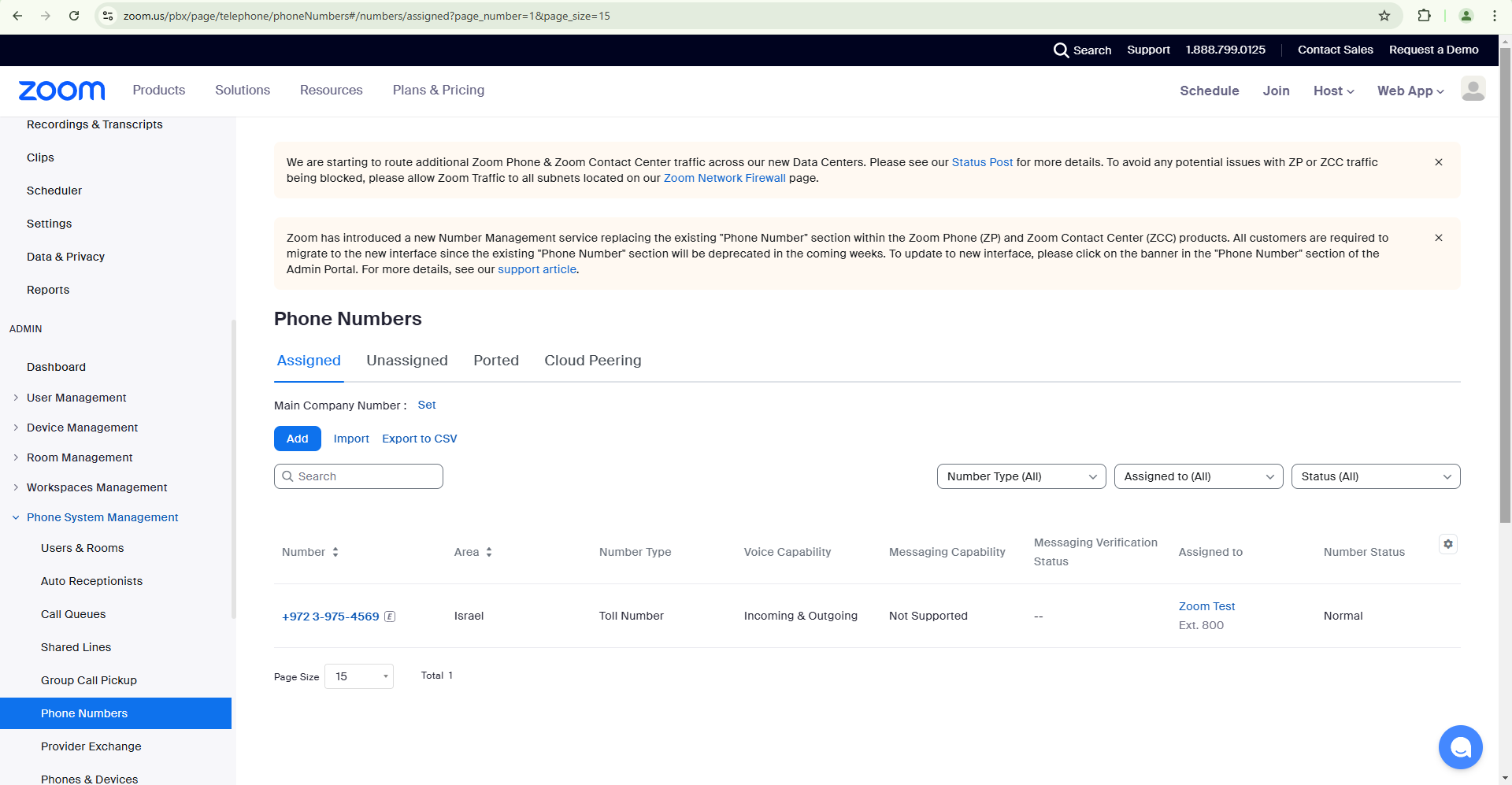Dismiss the Number Management migration notice
This screenshot has width=1512, height=785.
coord(1439,238)
